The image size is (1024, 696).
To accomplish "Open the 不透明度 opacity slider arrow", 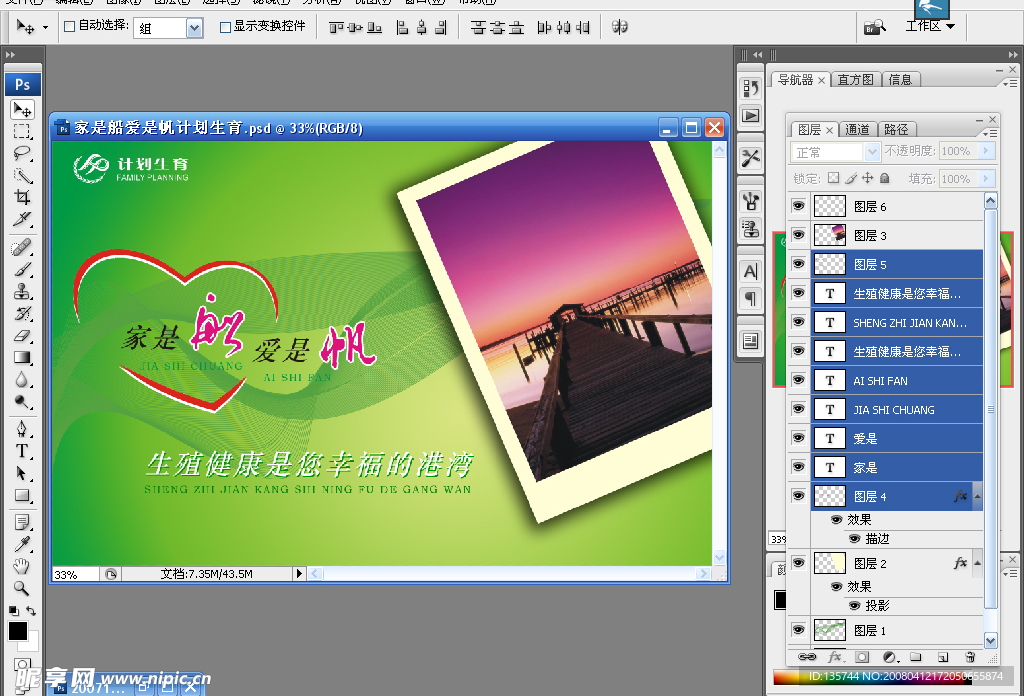I will (x=985, y=151).
